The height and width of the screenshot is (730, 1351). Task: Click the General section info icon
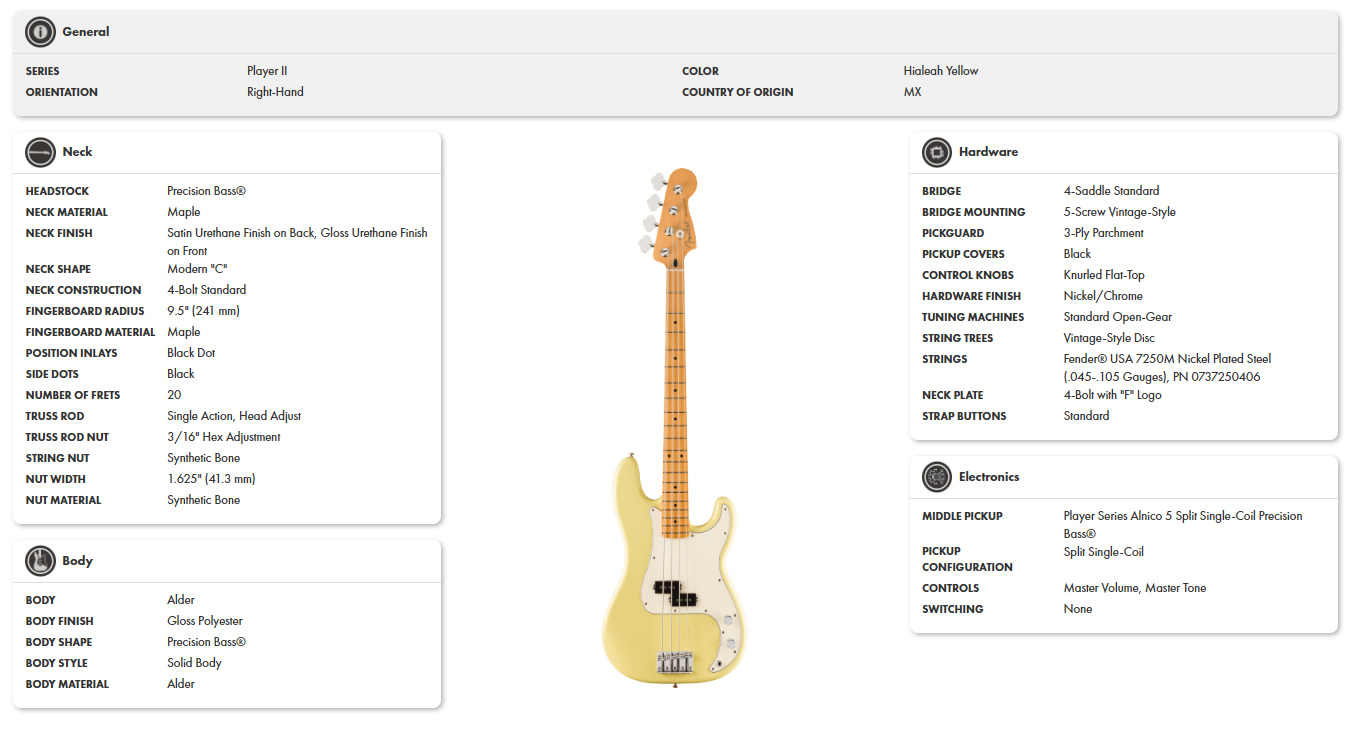click(40, 32)
